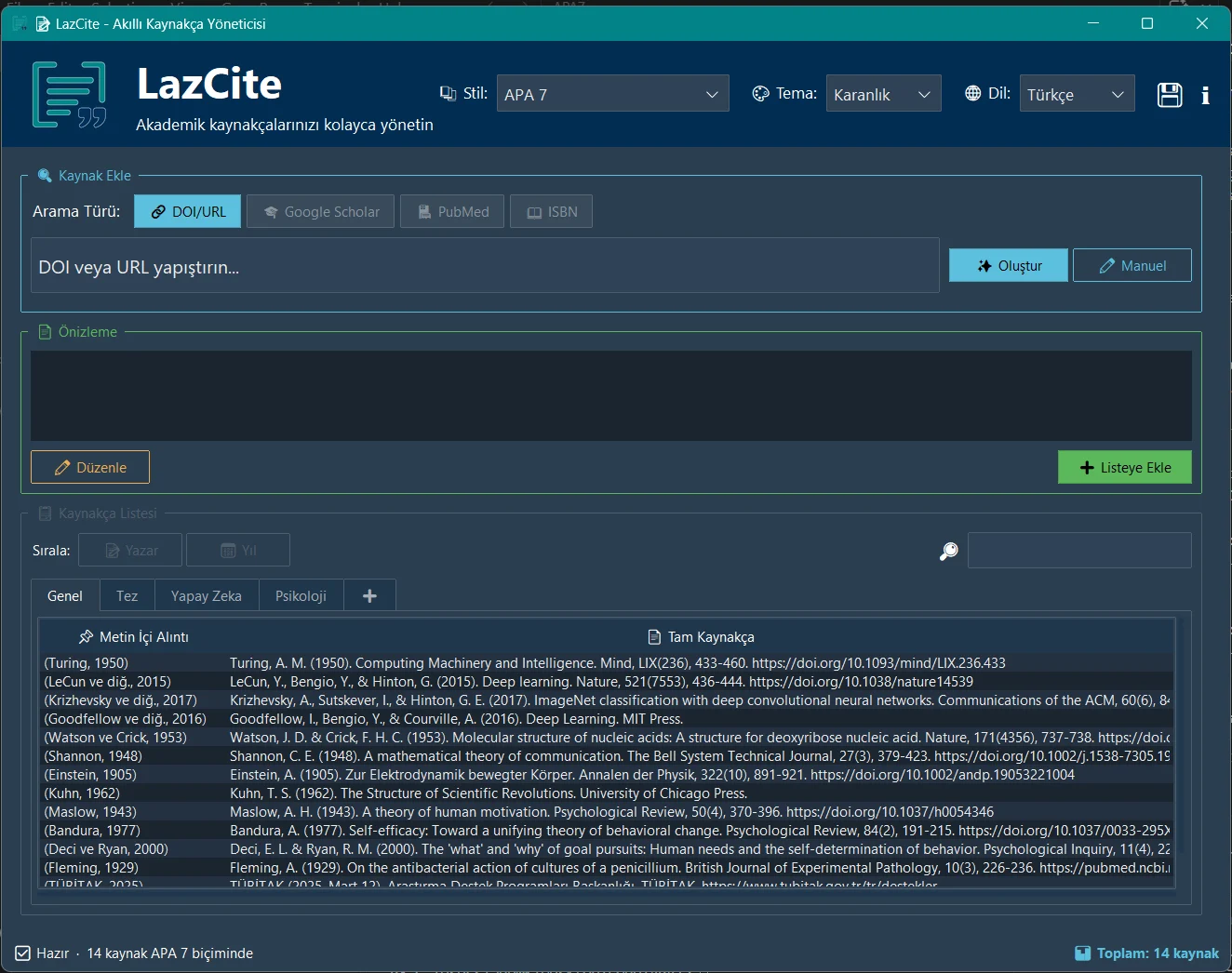Open the Tema Karanlık dropdown
Viewport: 1232px width, 973px height.
884,93
